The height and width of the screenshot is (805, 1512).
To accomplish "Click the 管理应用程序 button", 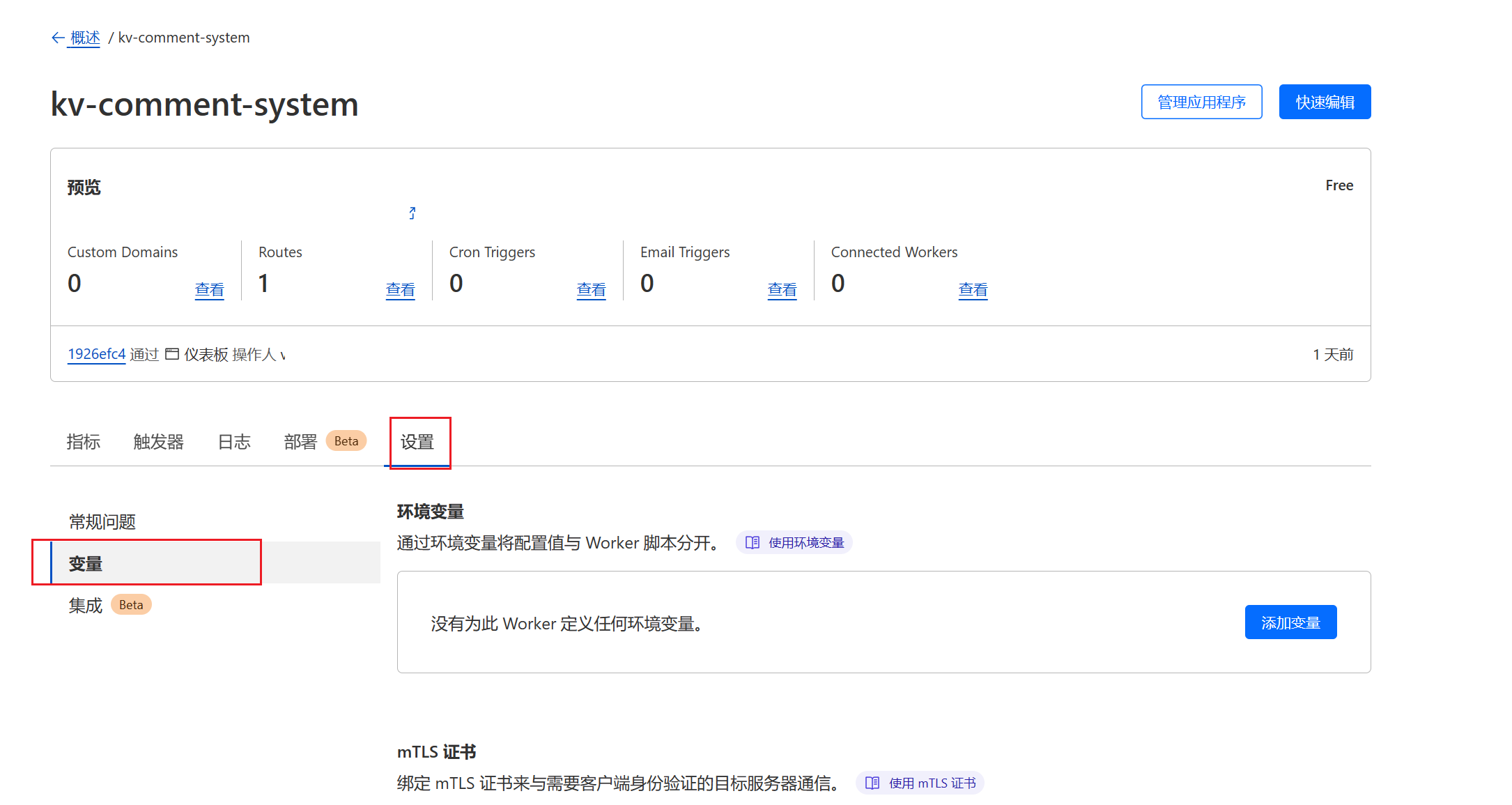I will 1201,102.
